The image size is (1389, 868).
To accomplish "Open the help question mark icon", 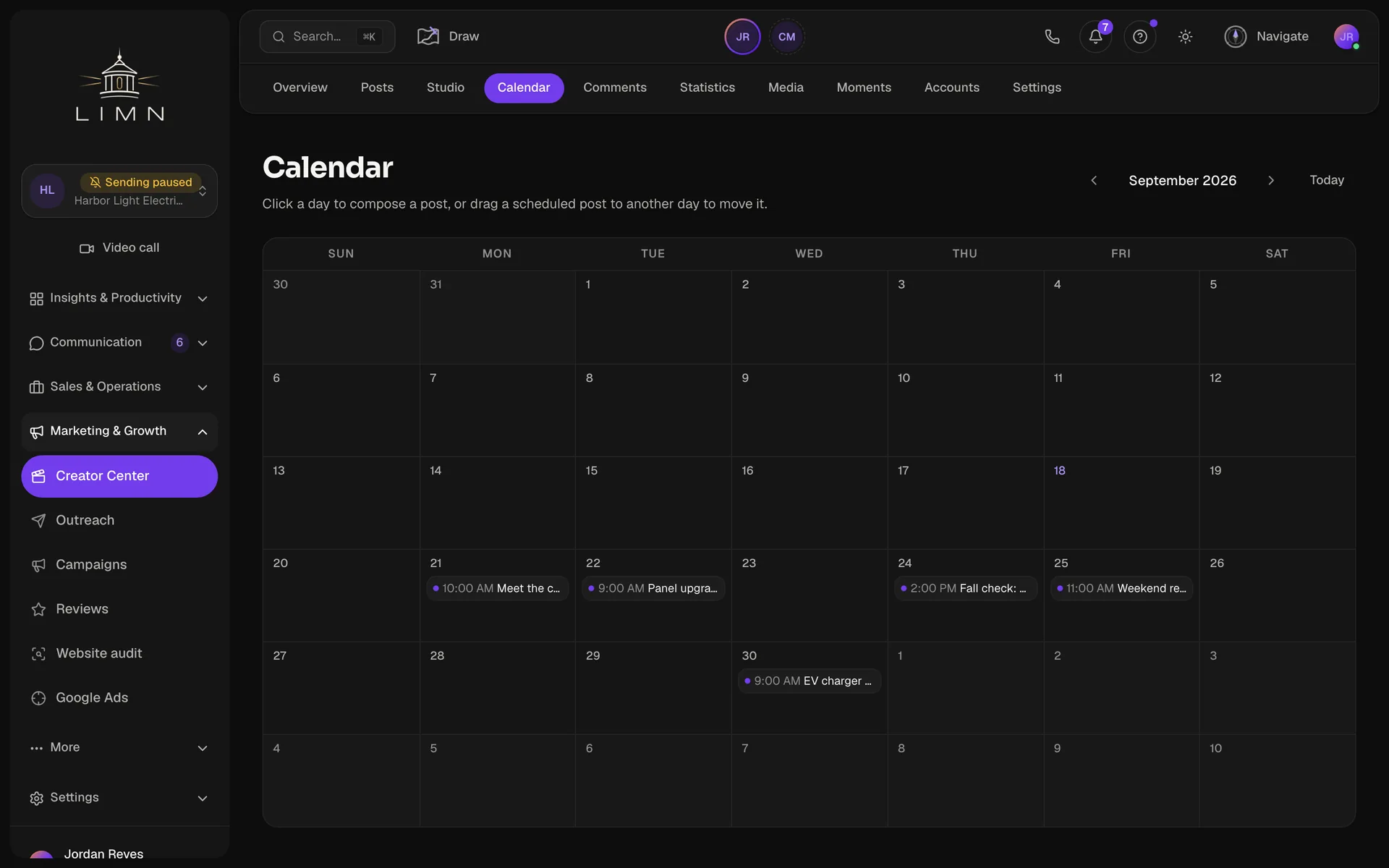I will (1139, 36).
